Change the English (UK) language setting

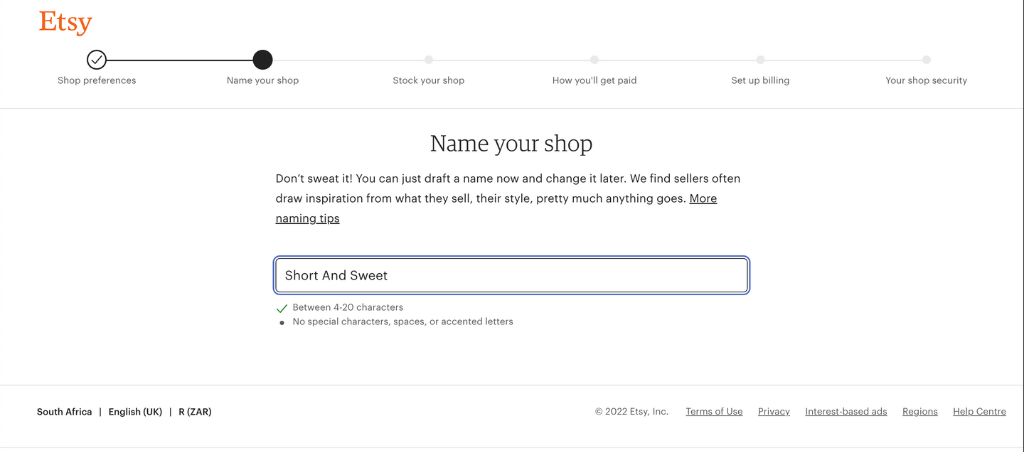coord(135,412)
